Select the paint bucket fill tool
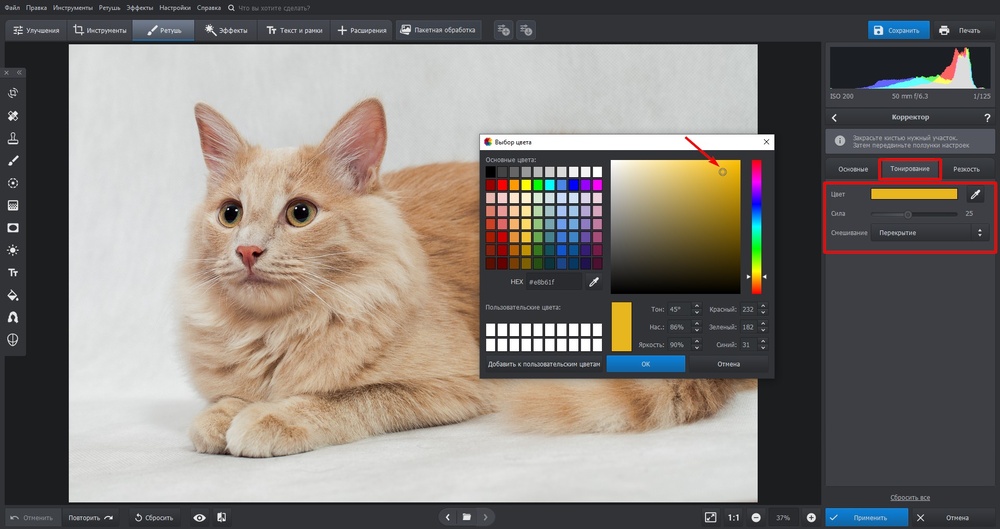1000x529 pixels. coord(13,295)
